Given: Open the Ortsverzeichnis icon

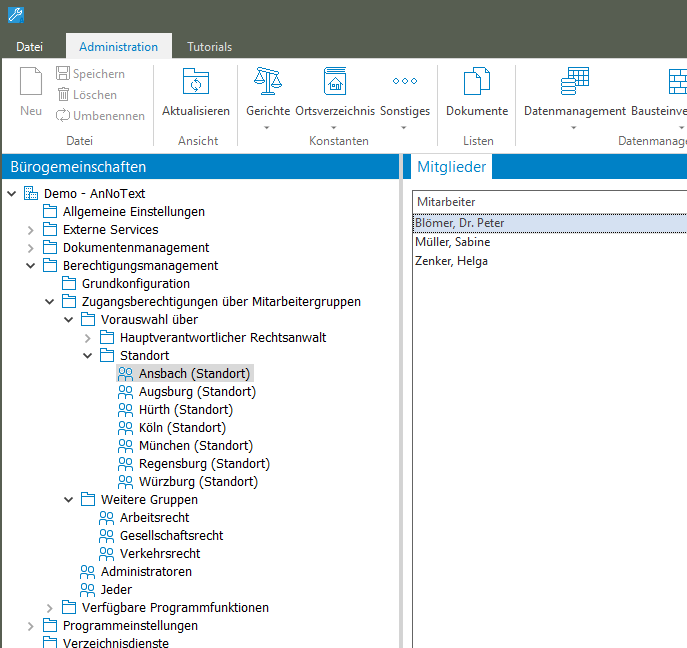Looking at the screenshot, I should click(335, 83).
